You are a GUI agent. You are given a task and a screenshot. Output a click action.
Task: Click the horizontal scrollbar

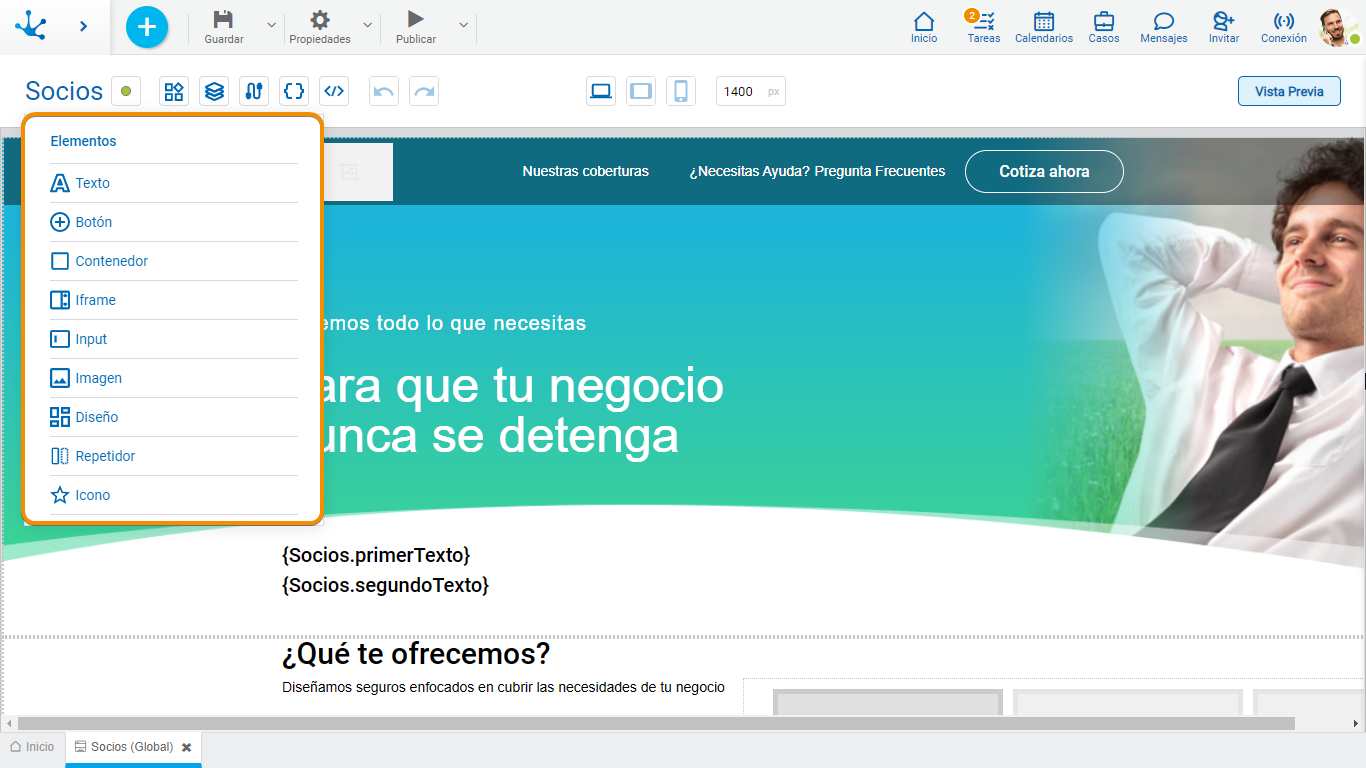pyautogui.click(x=656, y=723)
